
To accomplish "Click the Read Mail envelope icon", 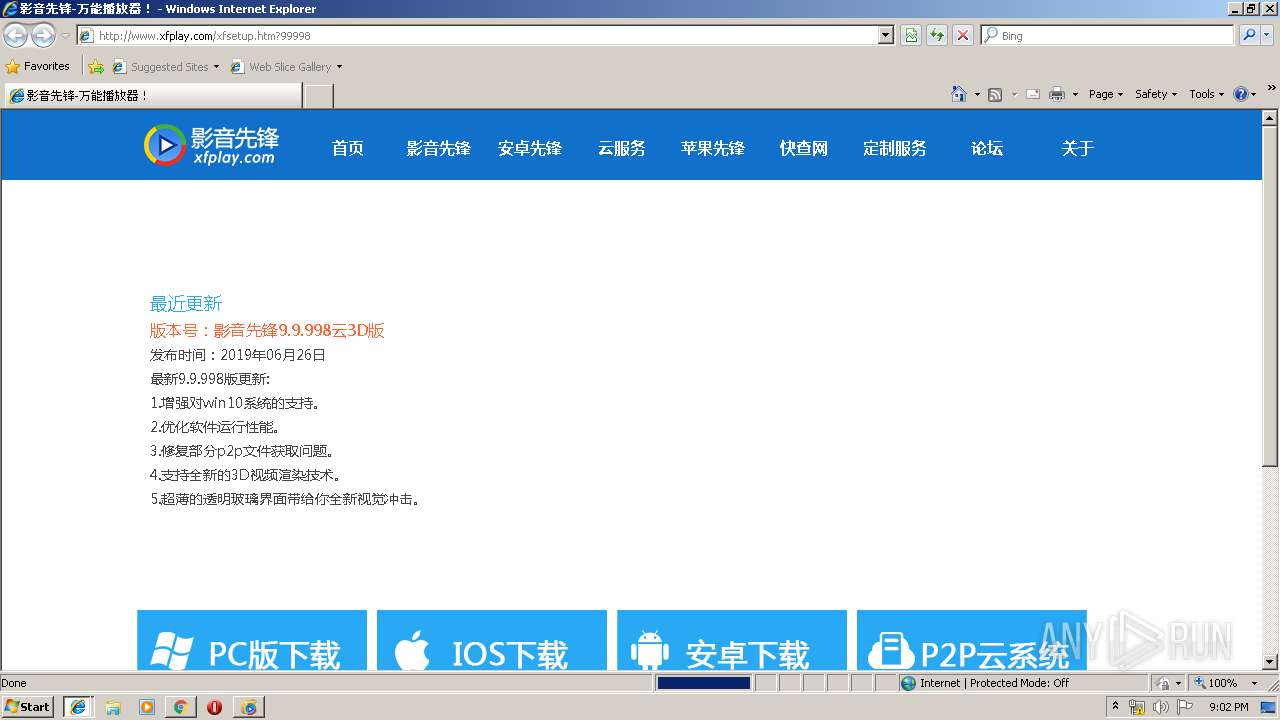I will 1033,94.
